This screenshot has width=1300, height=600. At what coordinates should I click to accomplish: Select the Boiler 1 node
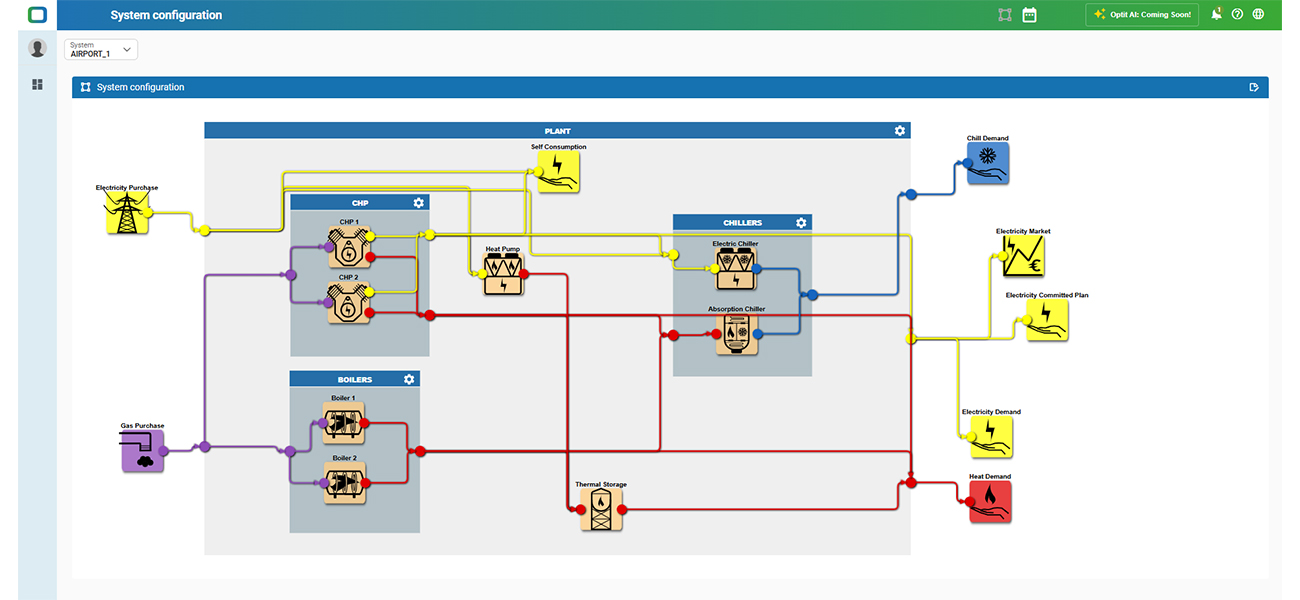pos(344,423)
